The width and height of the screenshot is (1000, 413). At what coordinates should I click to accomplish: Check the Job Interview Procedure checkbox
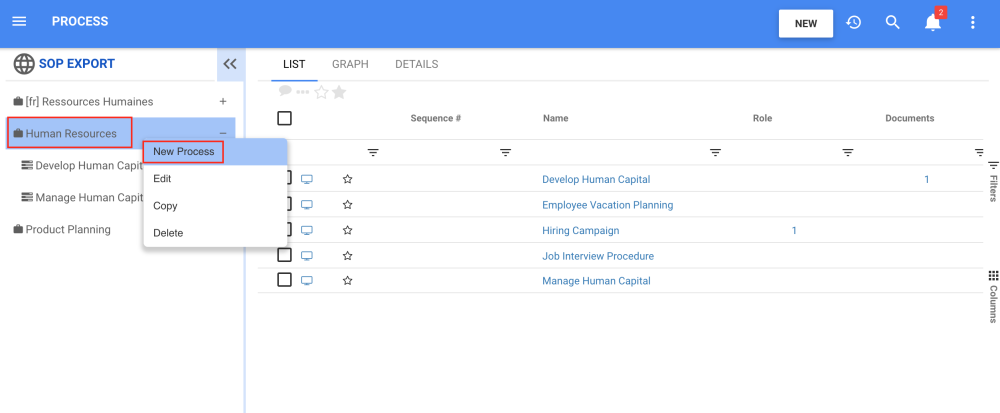tap(284, 255)
